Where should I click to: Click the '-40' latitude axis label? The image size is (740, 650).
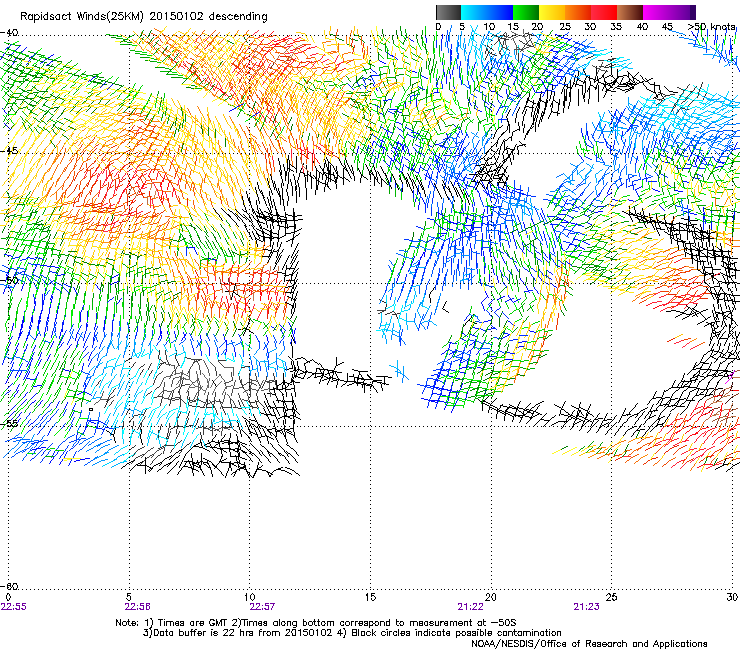point(9,33)
